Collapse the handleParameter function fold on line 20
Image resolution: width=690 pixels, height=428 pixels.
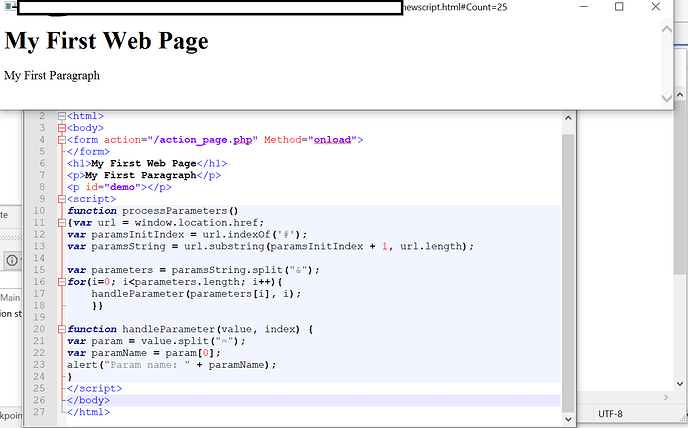click(x=62, y=329)
